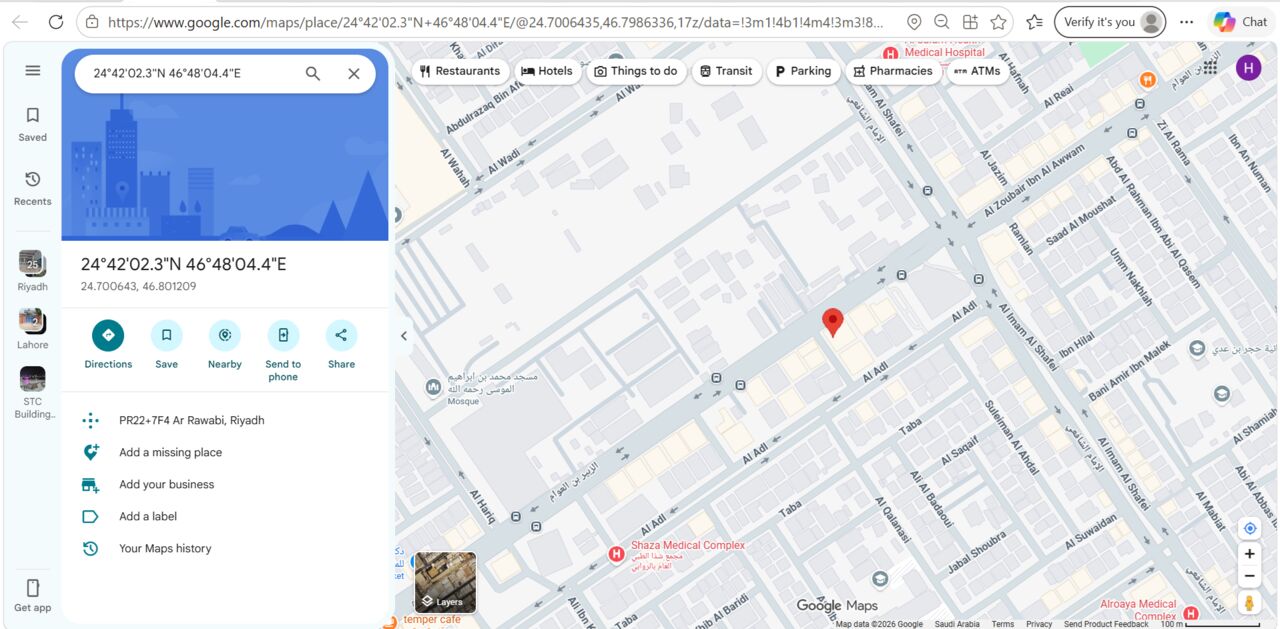This screenshot has width=1280, height=629.
Task: Click the Get app phone icon
Action: click(33, 588)
